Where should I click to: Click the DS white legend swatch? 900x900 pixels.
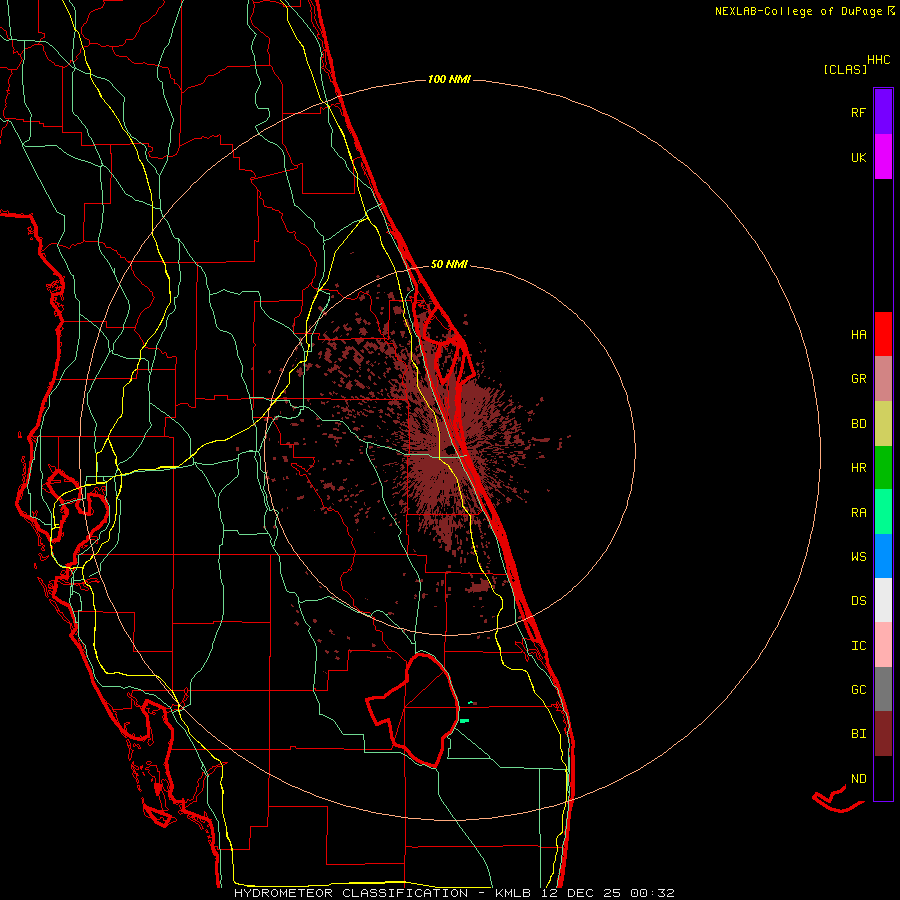coord(883,600)
